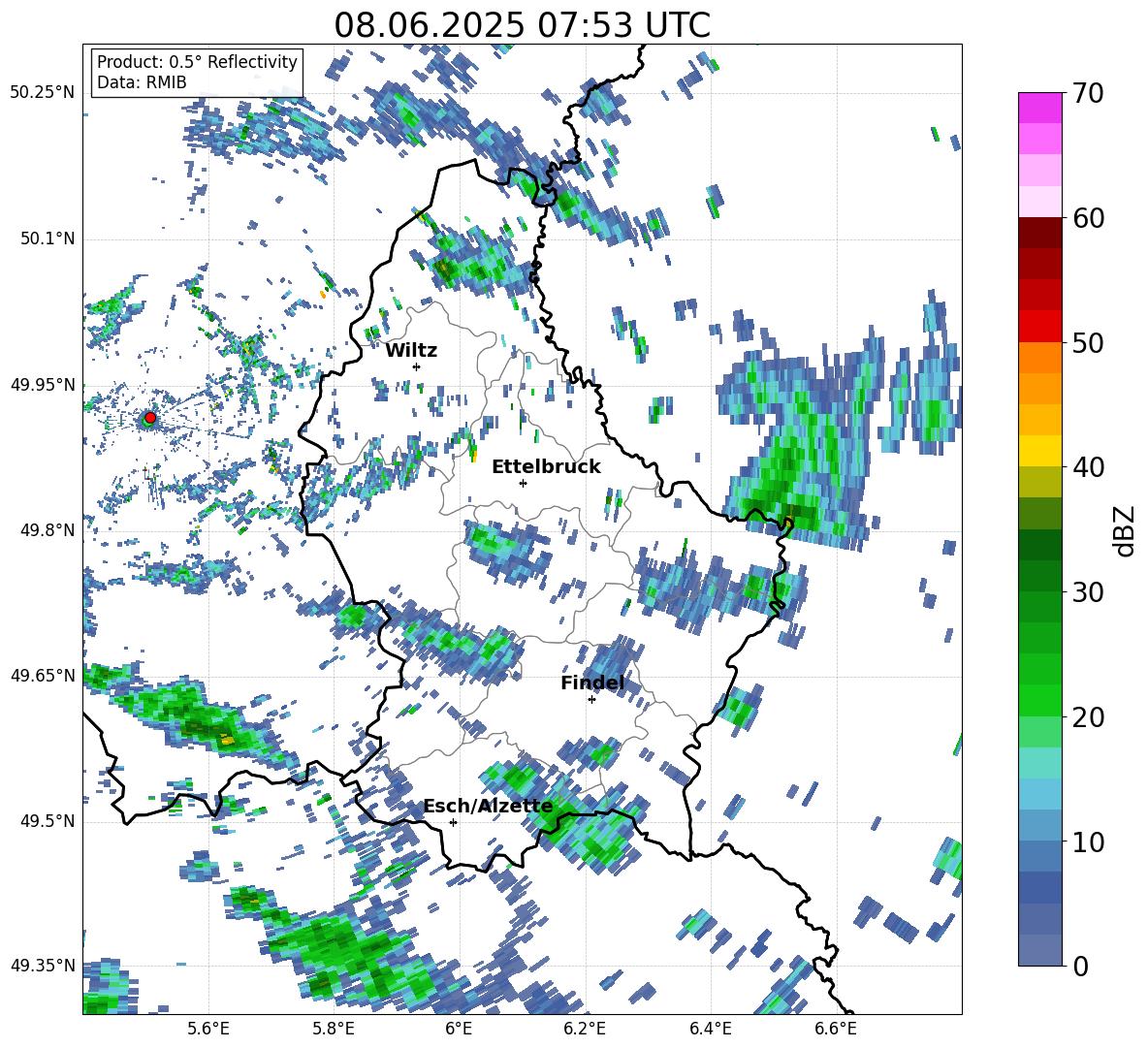
Task: Click the Wiltz city label
Action: click(411, 350)
